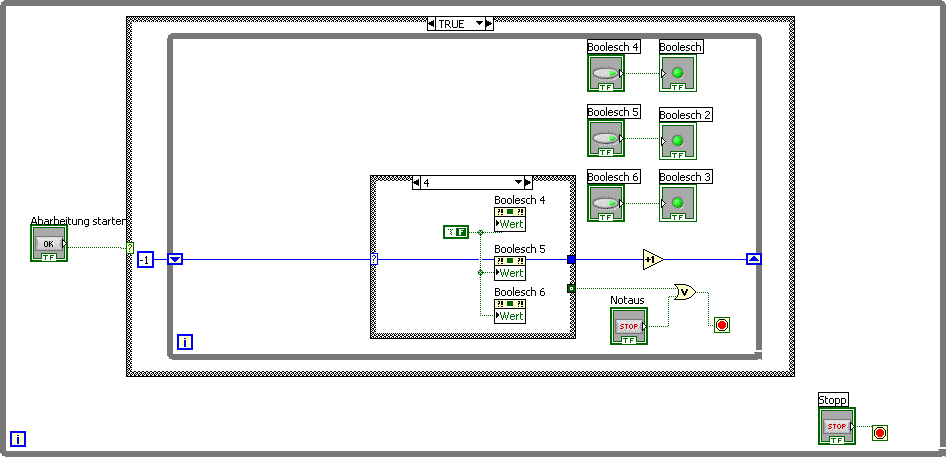Click the inner loop iteration terminal i
Image resolution: width=946 pixels, height=457 pixels.
point(185,342)
